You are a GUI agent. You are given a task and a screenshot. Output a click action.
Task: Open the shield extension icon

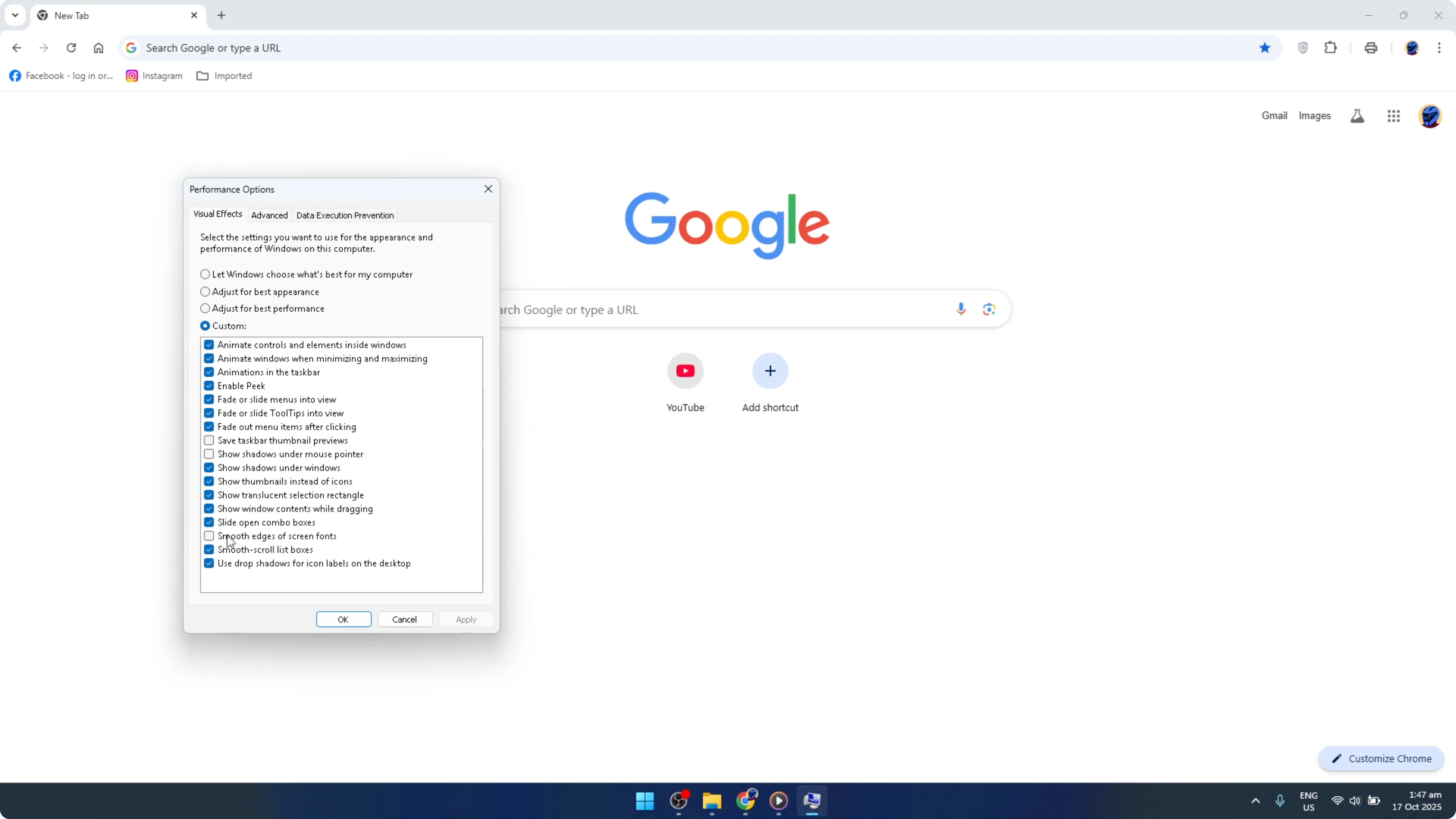click(x=1303, y=48)
